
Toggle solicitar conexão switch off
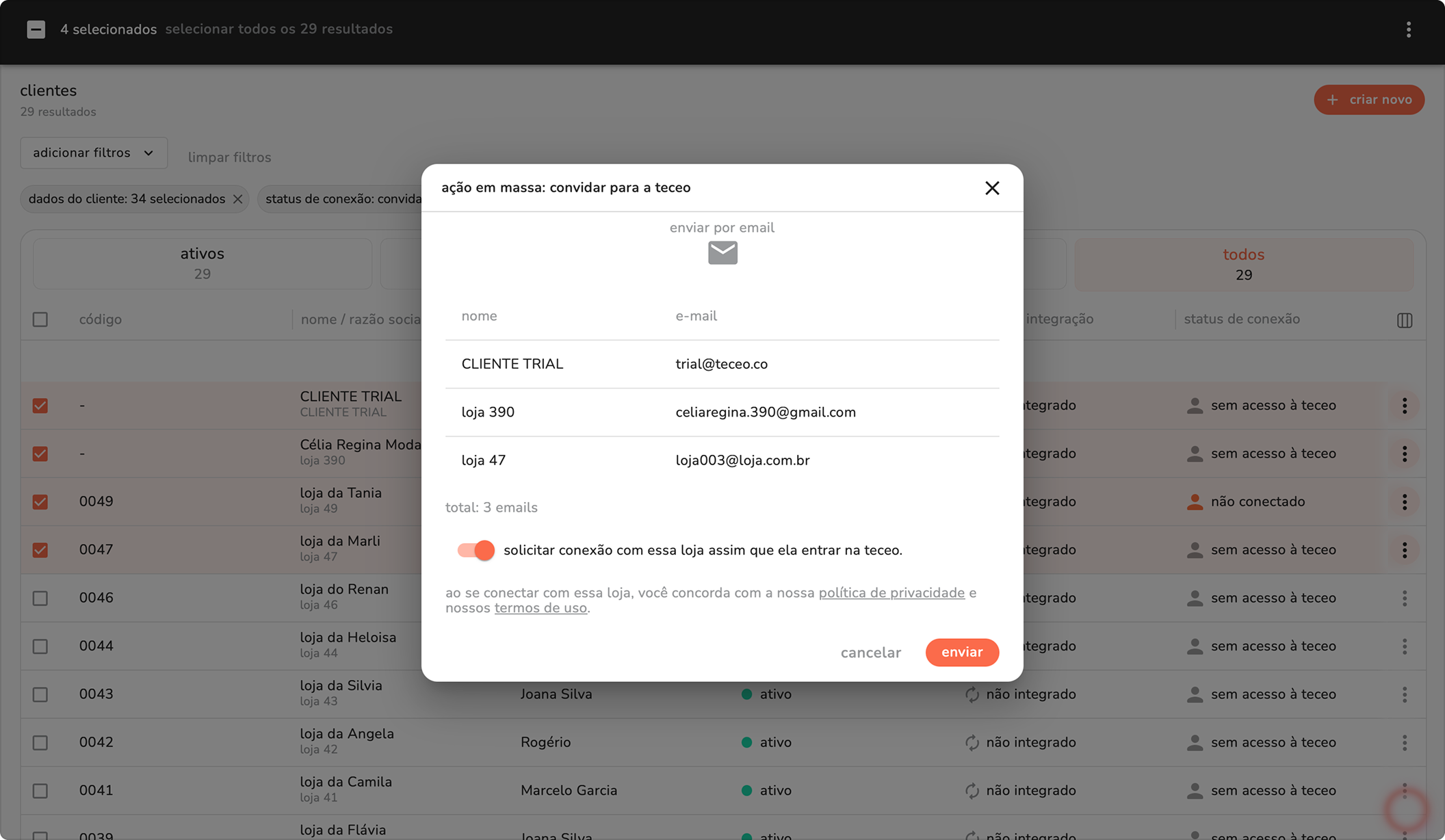pyautogui.click(x=476, y=550)
